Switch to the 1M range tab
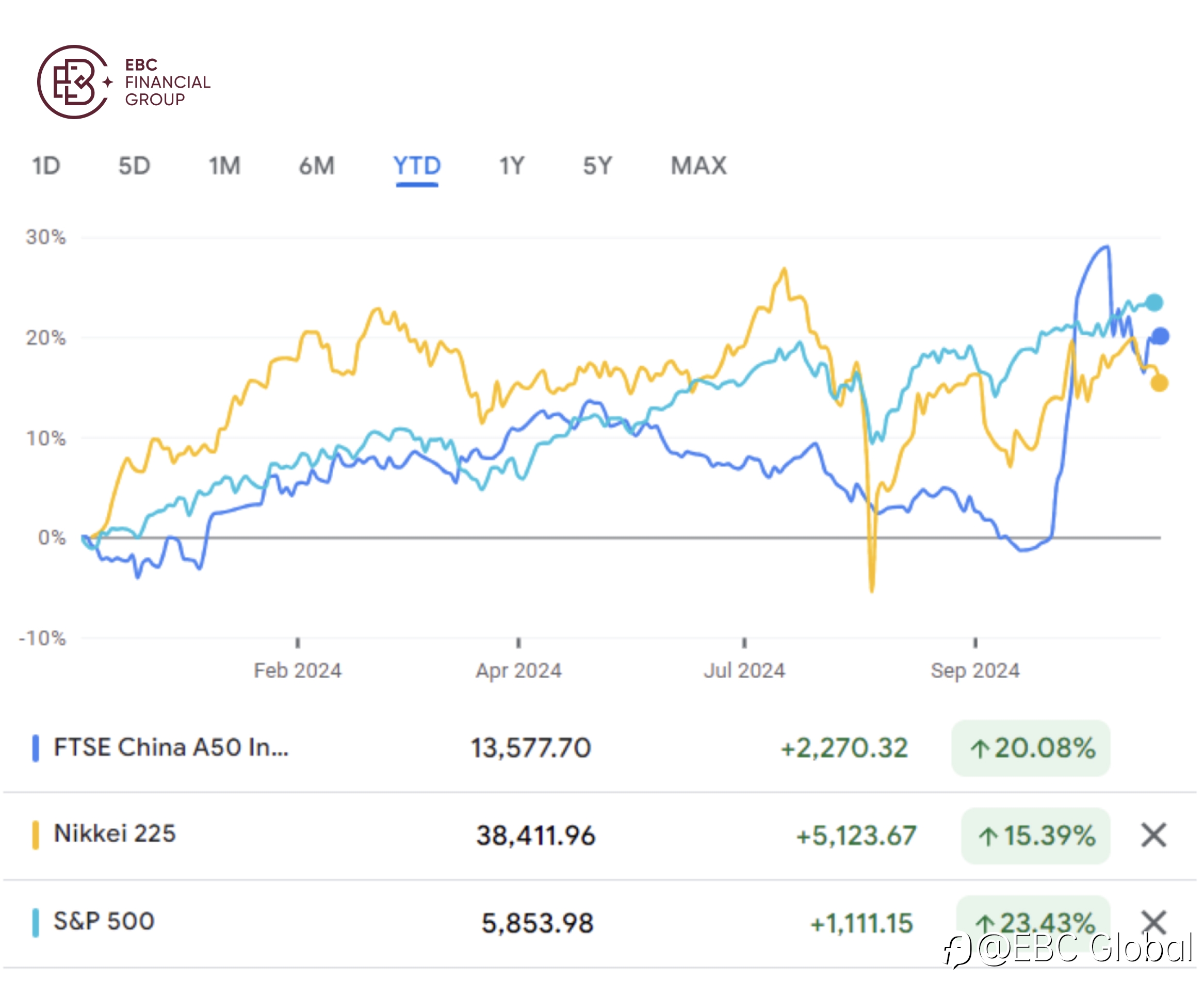 tap(224, 166)
